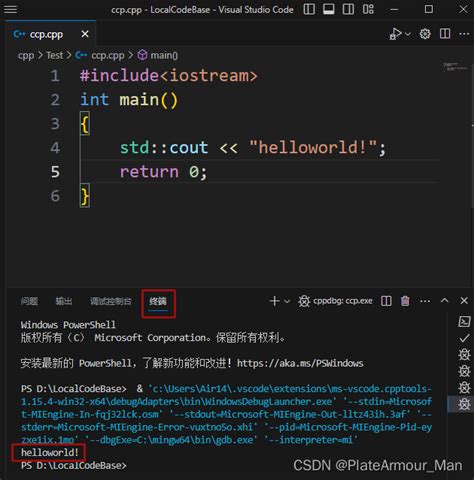Select first cppdbg debug terminal entry
The image size is (474, 480).
click(x=464, y=355)
